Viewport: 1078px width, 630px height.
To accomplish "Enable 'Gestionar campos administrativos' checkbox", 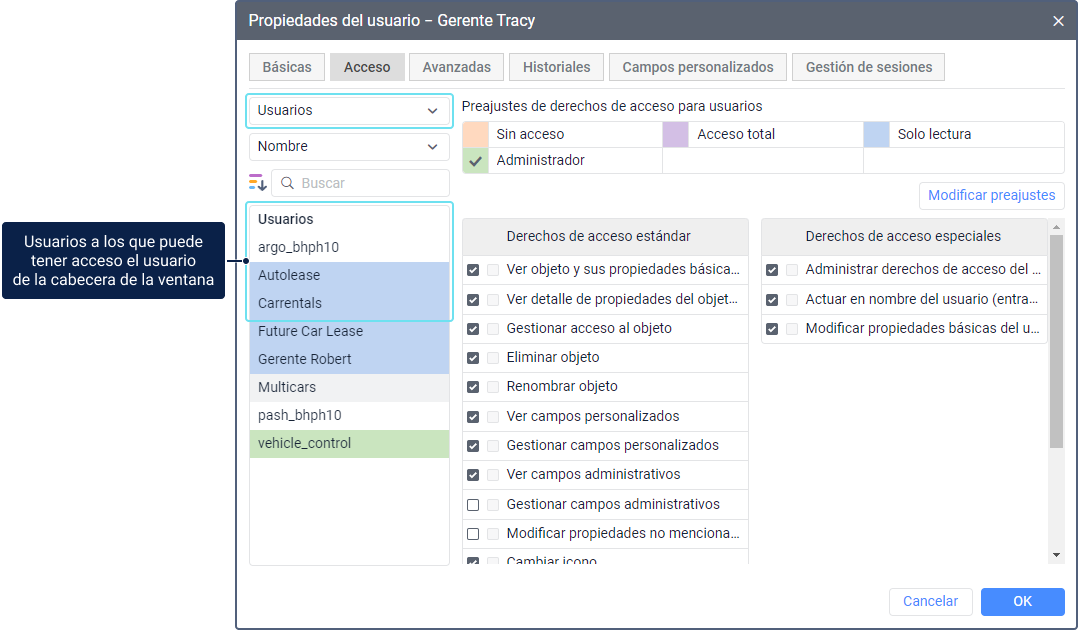I will [473, 505].
